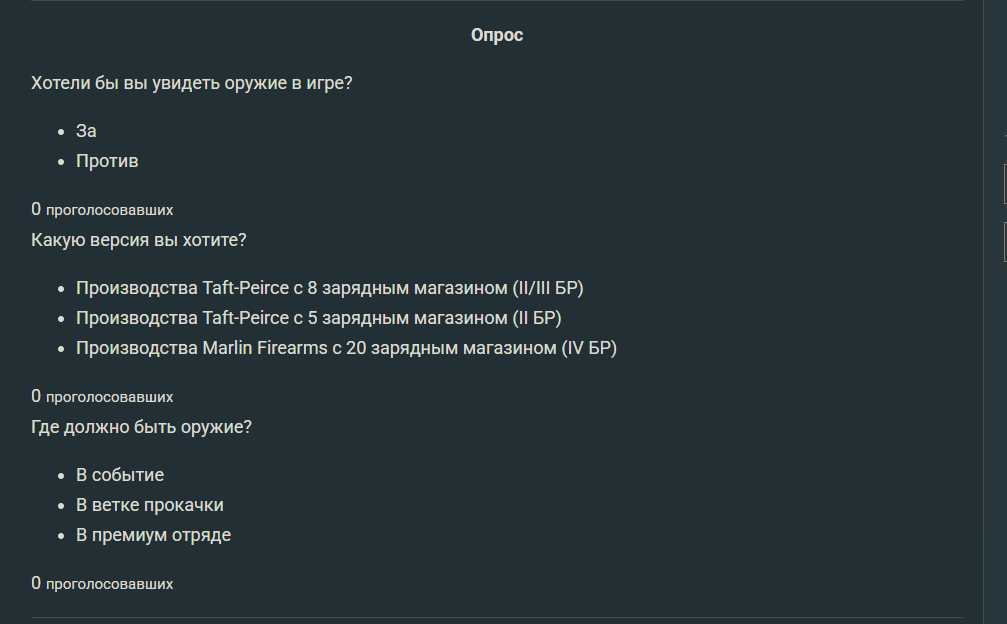Image resolution: width=1007 pixels, height=624 pixels.
Task: Select Taft-Peirce 5-round magazine version
Action: [x=318, y=318]
